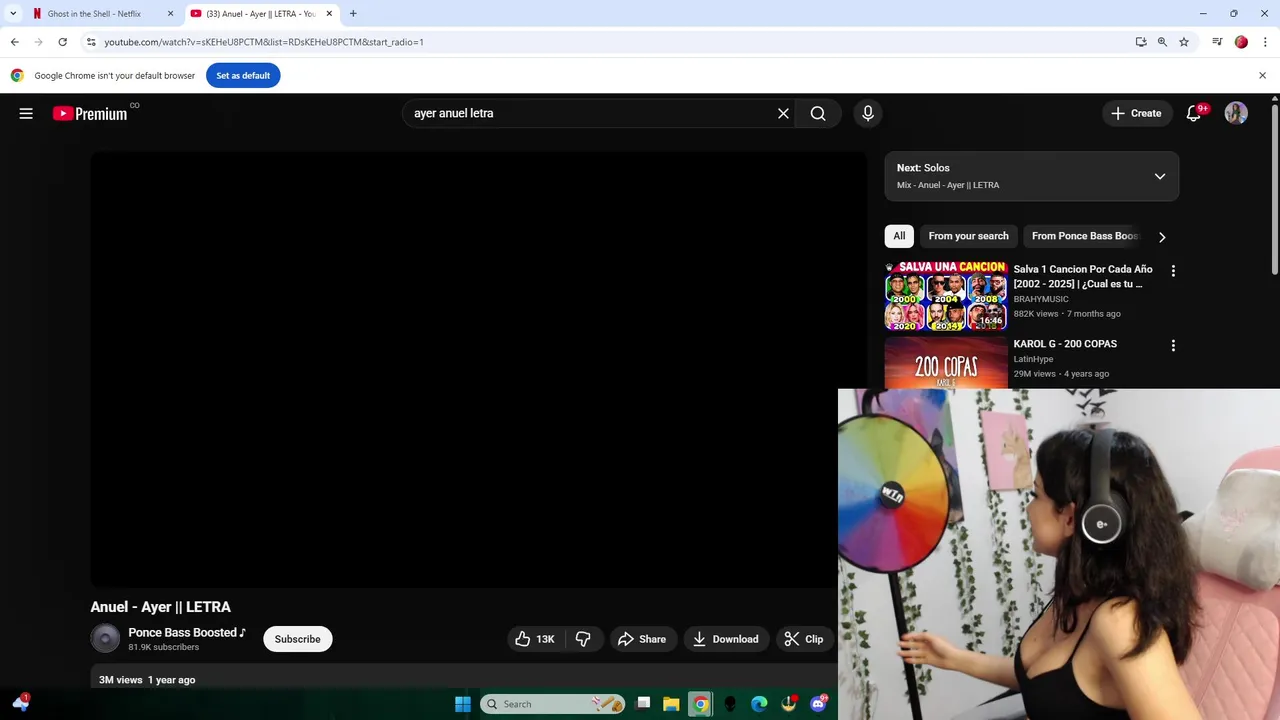Dismiss the default browser infobar
The width and height of the screenshot is (1280, 720).
click(1262, 75)
